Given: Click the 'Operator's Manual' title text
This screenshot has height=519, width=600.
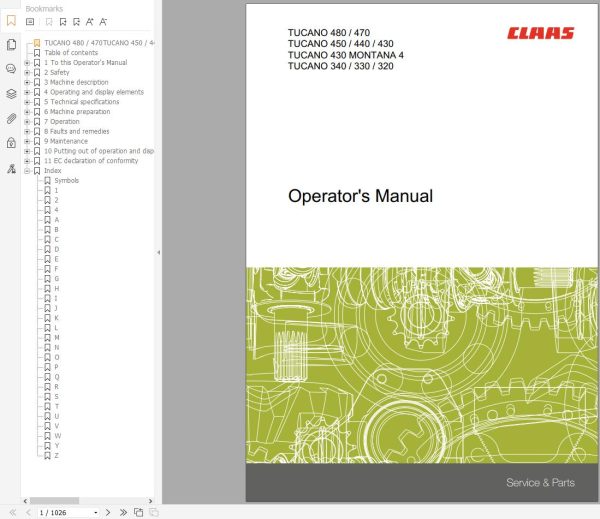Looking at the screenshot, I should (x=360, y=196).
